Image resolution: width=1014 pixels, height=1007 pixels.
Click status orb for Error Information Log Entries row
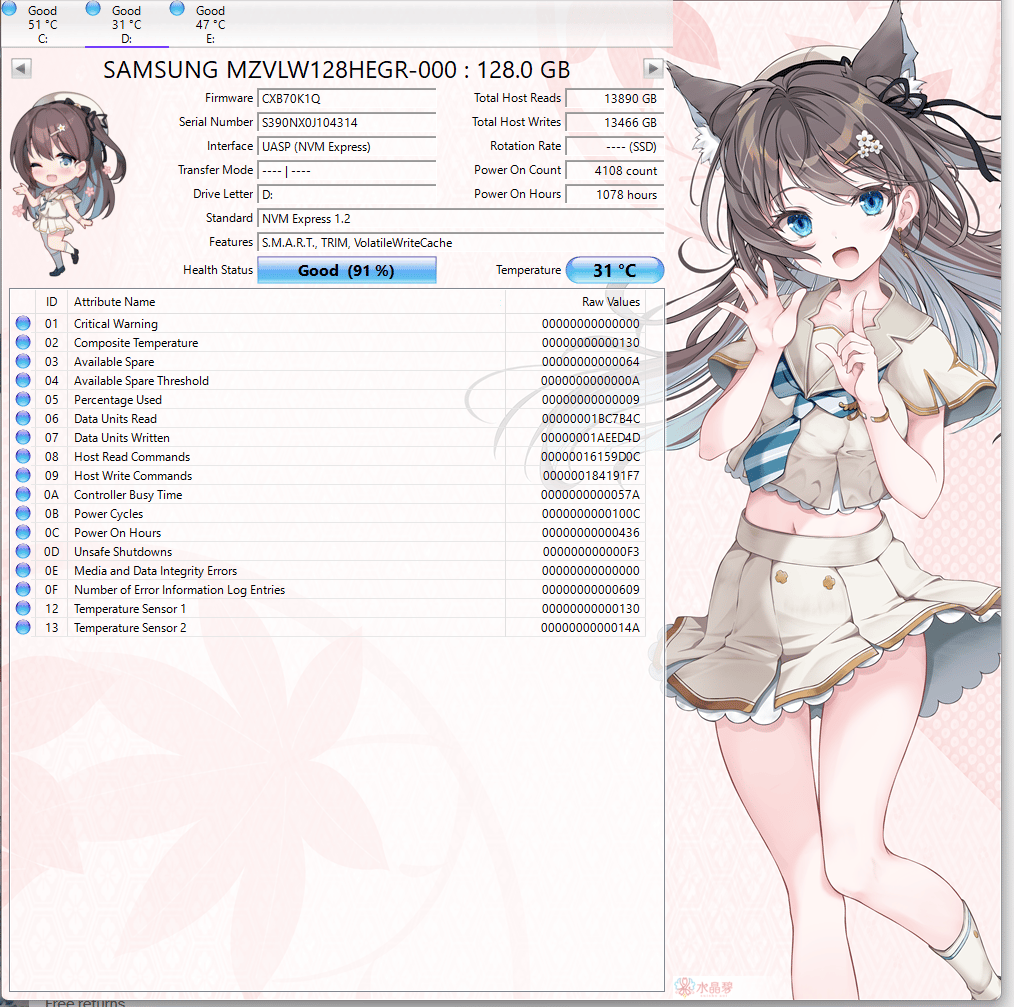pyautogui.click(x=23, y=589)
